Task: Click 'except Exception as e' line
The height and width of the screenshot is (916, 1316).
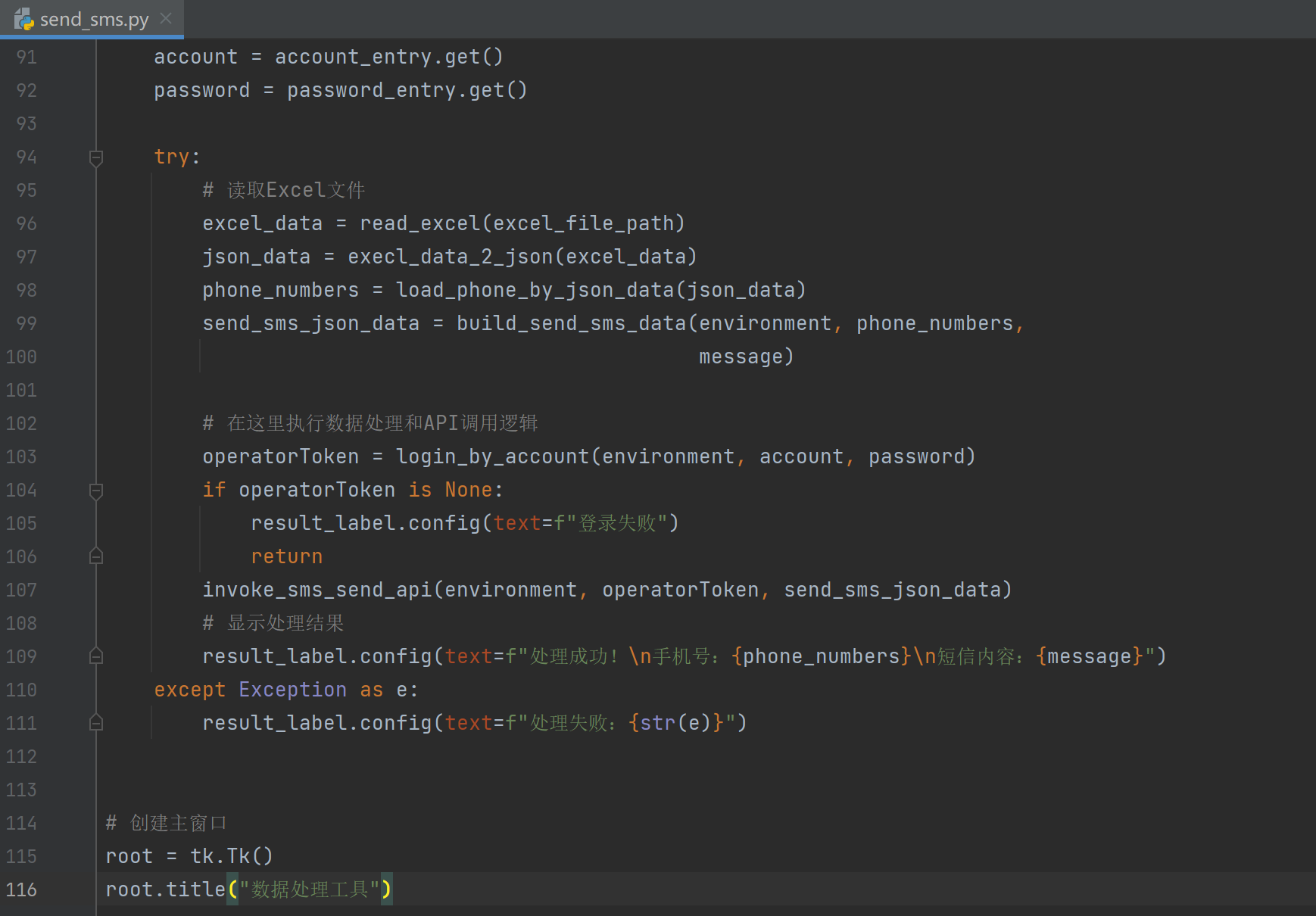Action: click(286, 690)
